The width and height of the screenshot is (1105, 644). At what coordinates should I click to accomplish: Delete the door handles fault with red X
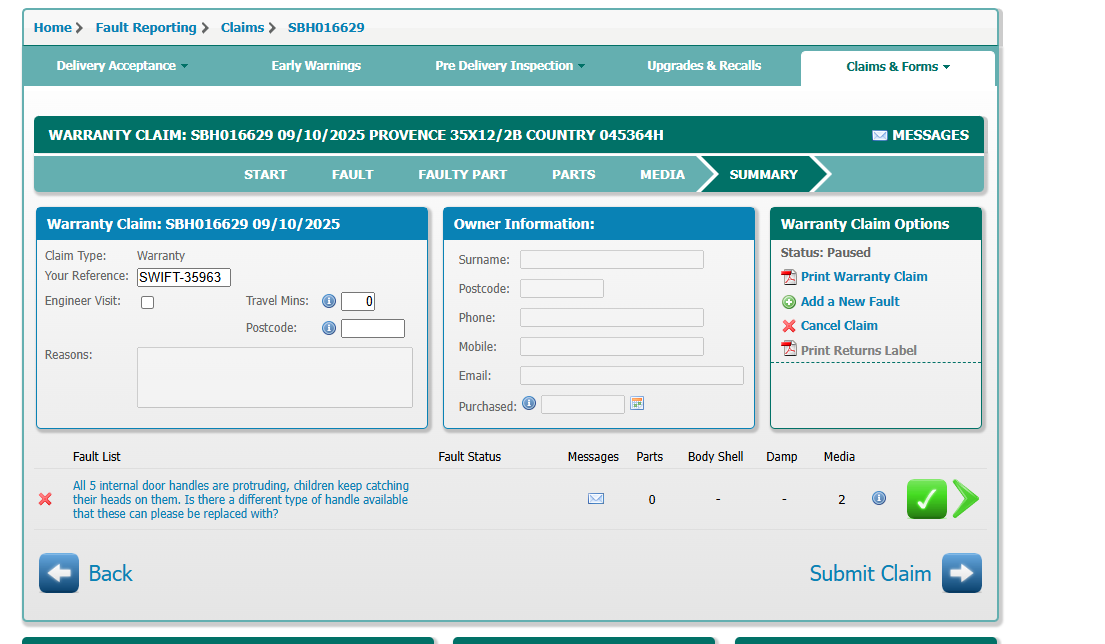45,499
